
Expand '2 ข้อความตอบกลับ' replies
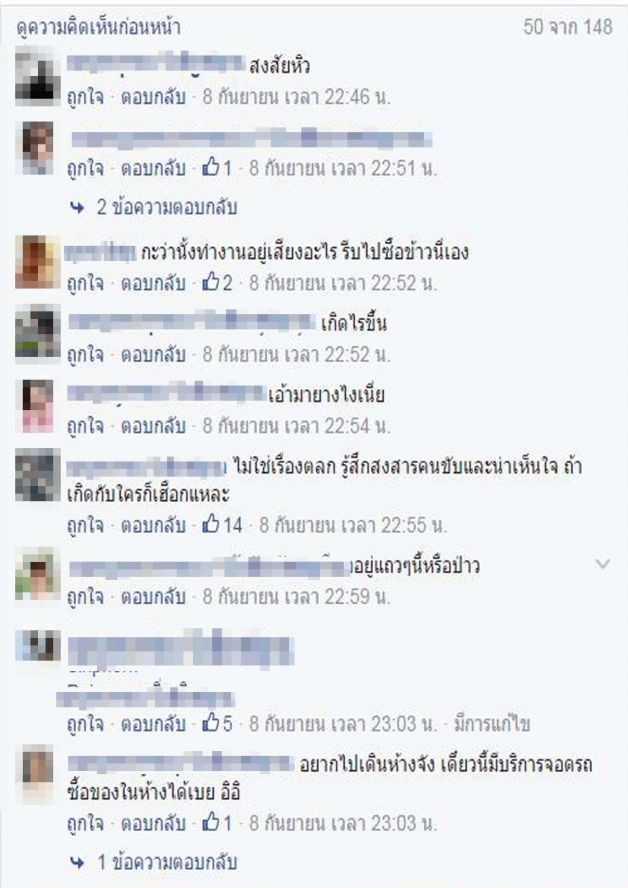pos(166,207)
